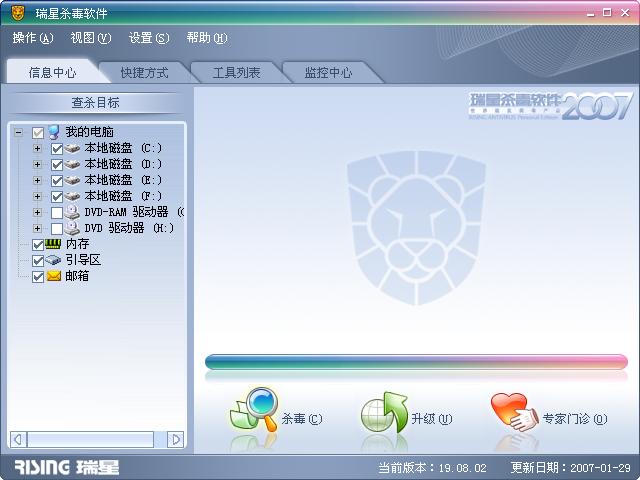
Task: Expand the 本地磁盘 (C:) node
Action: click(37, 148)
